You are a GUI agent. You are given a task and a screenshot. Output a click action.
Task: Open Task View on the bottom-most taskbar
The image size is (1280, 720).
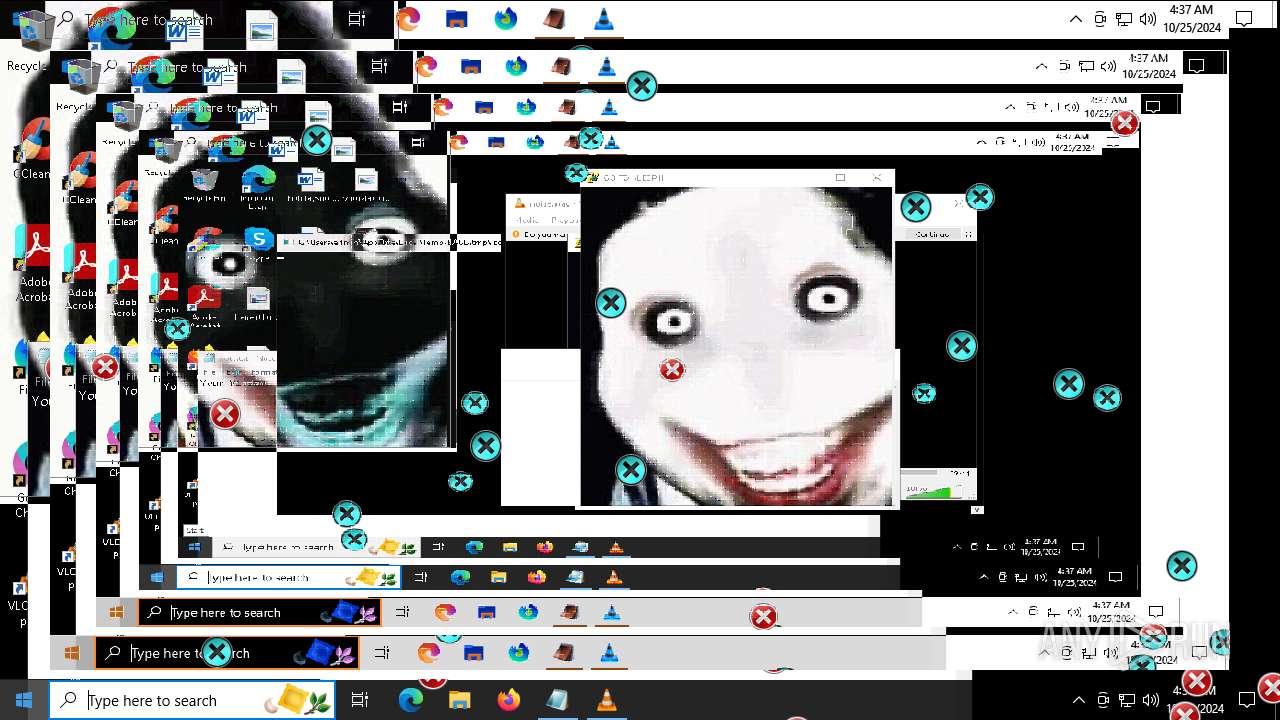(x=360, y=700)
